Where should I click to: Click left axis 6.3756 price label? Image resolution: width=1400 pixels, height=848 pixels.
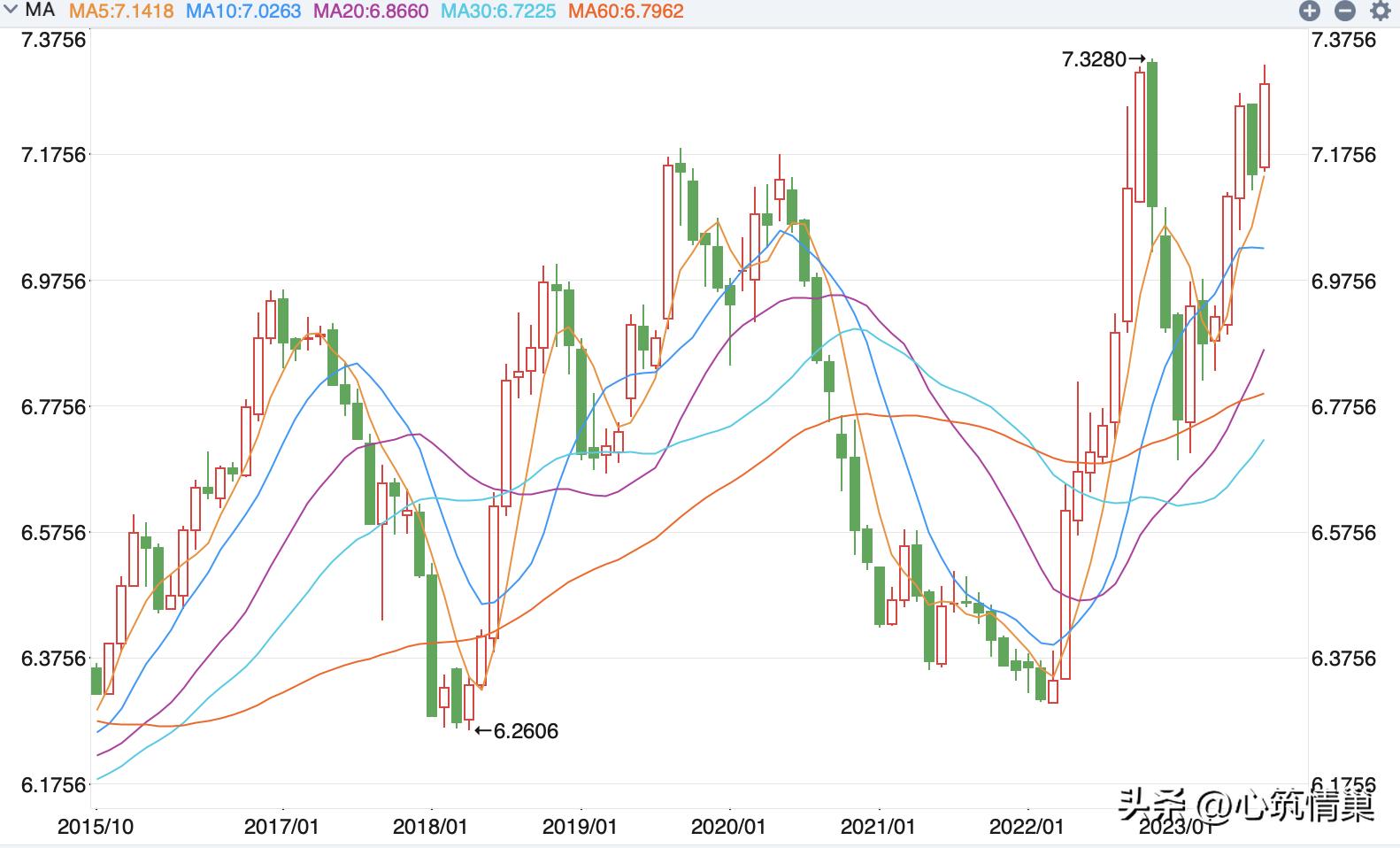point(55,659)
